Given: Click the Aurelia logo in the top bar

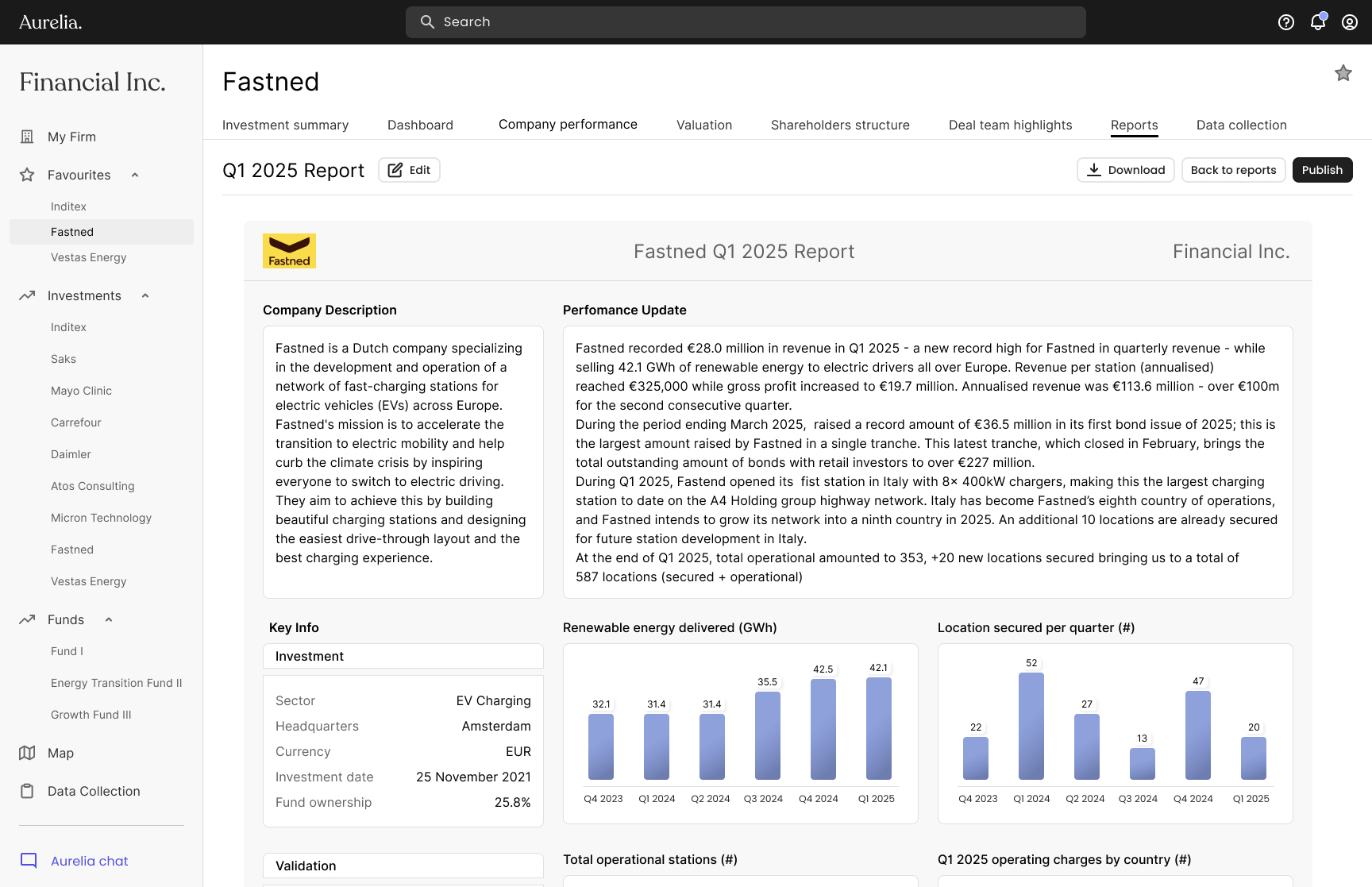Looking at the screenshot, I should pyautogui.click(x=51, y=22).
